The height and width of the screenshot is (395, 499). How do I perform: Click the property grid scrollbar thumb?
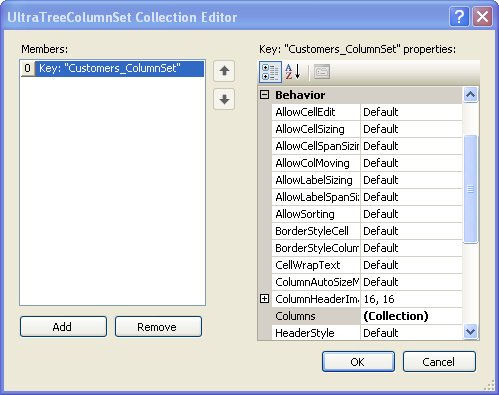470,189
